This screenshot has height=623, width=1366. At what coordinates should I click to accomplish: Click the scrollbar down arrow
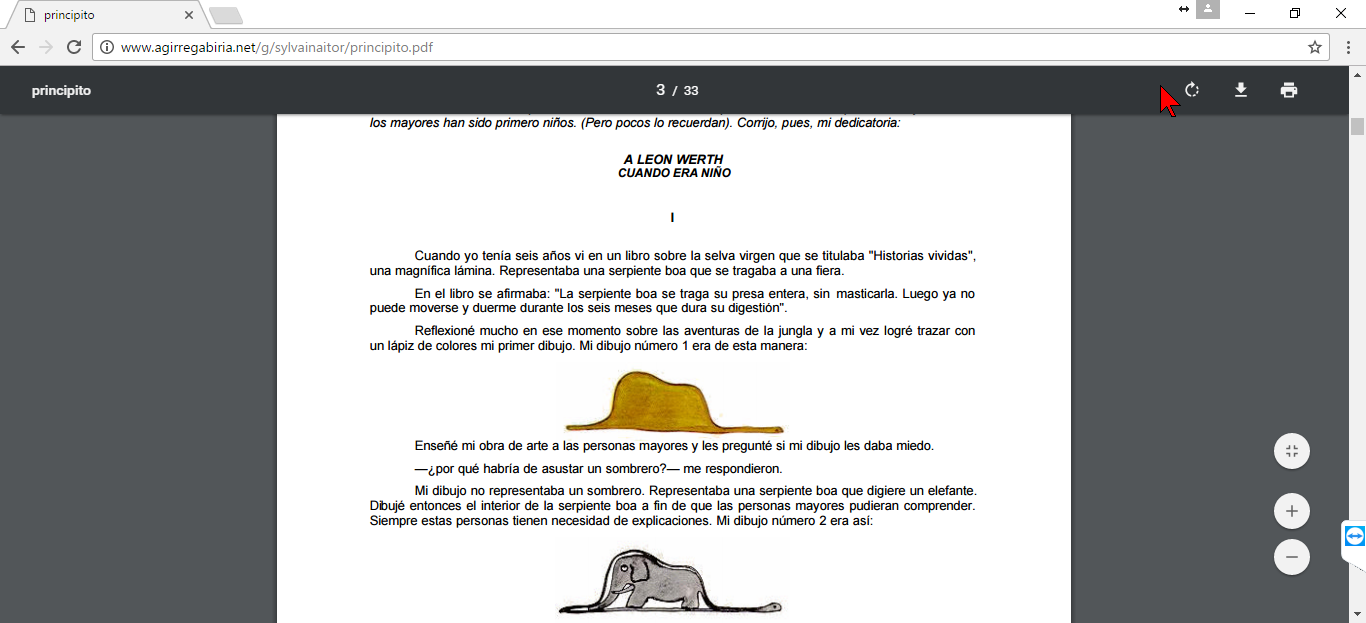(x=1357, y=615)
